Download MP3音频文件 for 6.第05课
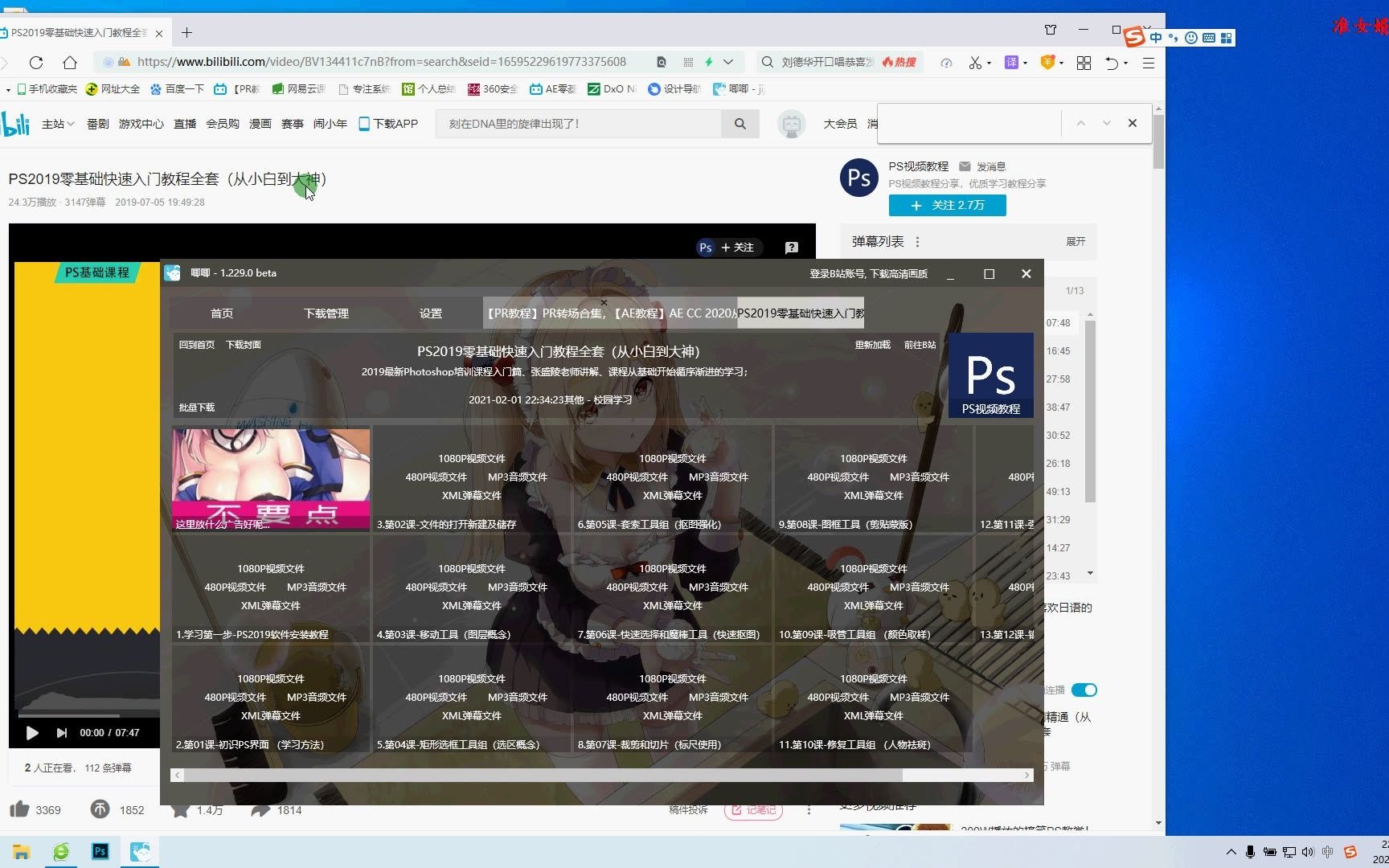The width and height of the screenshot is (1389, 868). [x=719, y=477]
